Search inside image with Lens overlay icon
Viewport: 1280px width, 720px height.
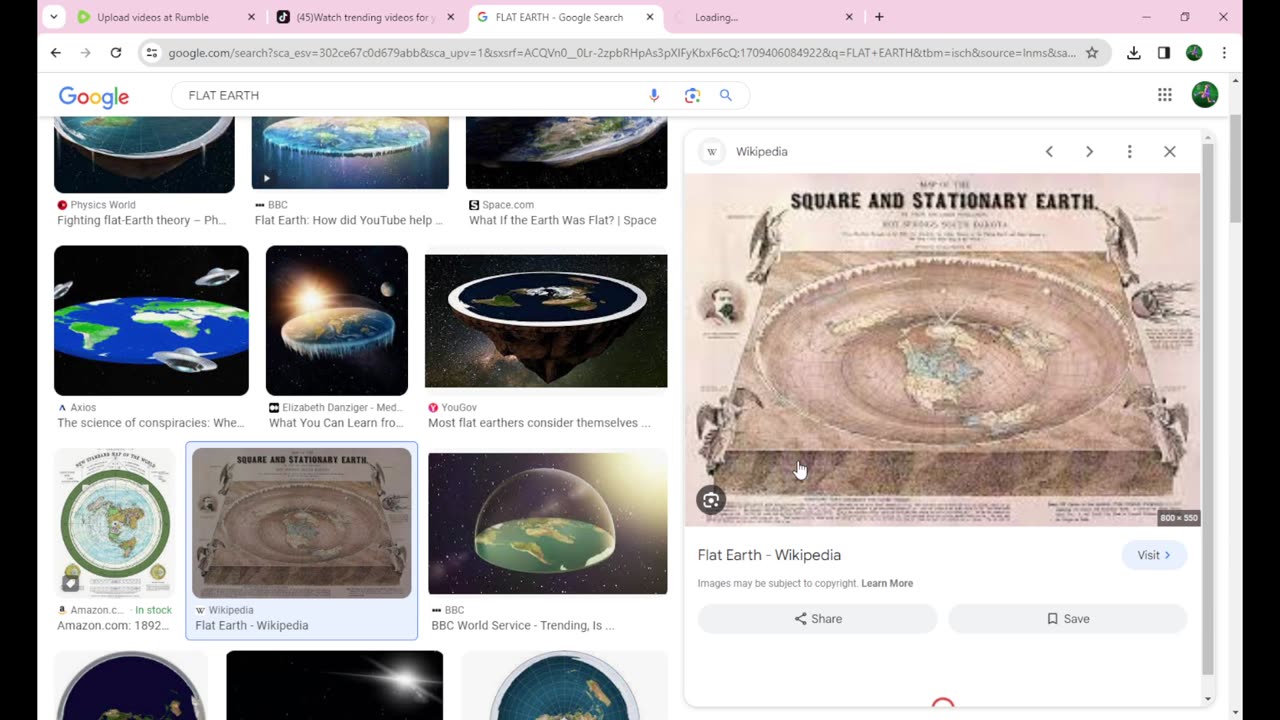coord(711,501)
